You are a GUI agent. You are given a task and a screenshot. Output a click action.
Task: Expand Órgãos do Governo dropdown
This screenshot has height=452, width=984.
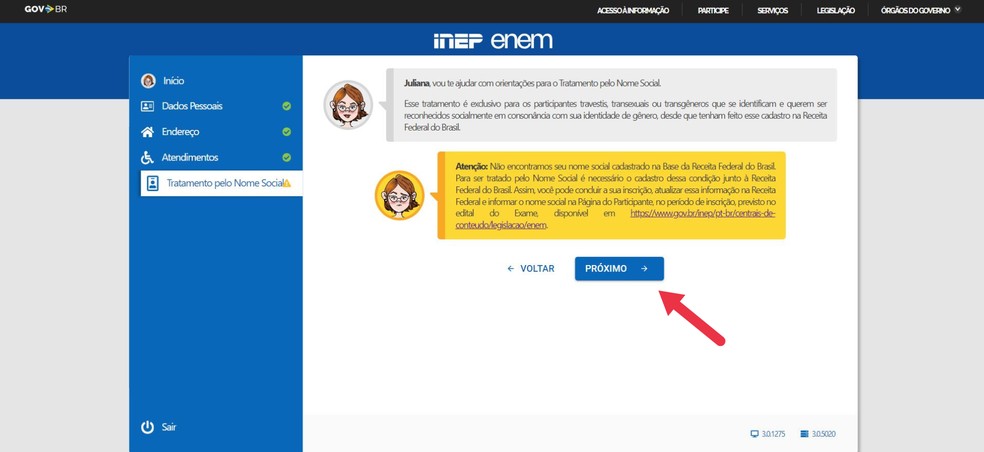pos(921,11)
